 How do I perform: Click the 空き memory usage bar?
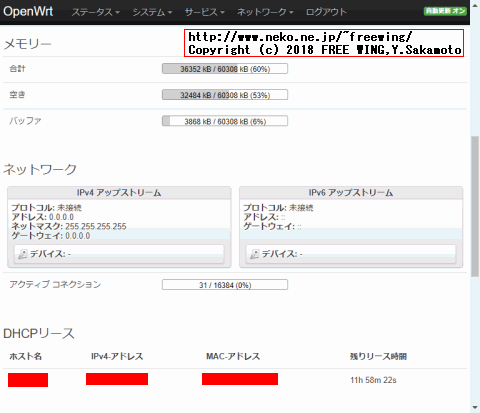[x=225, y=95]
